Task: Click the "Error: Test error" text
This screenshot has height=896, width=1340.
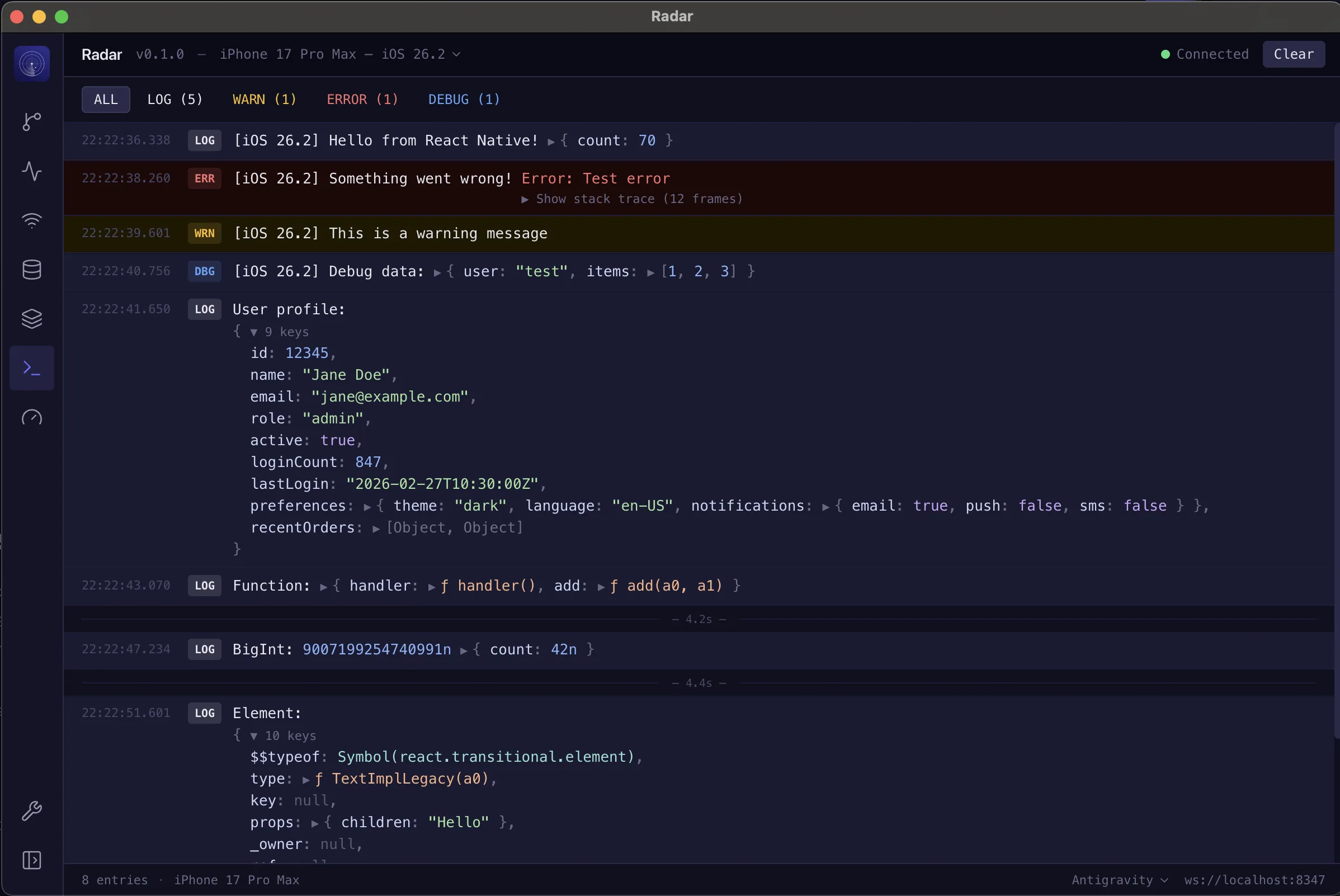Action: (x=596, y=178)
